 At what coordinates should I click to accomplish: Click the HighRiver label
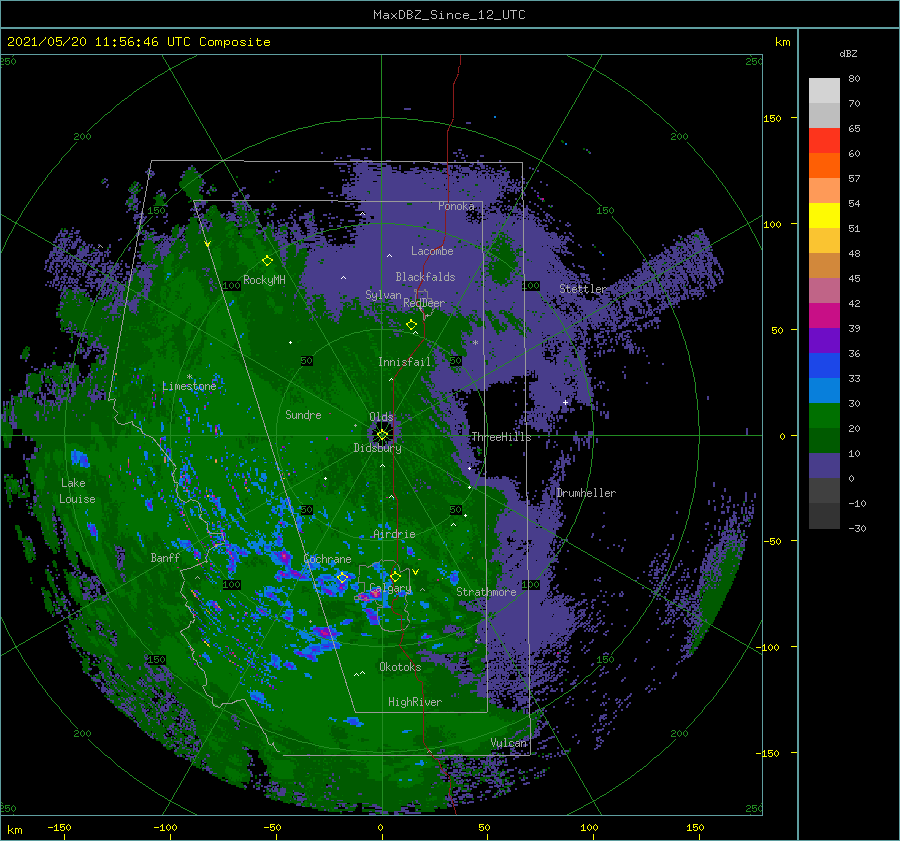coord(415,702)
